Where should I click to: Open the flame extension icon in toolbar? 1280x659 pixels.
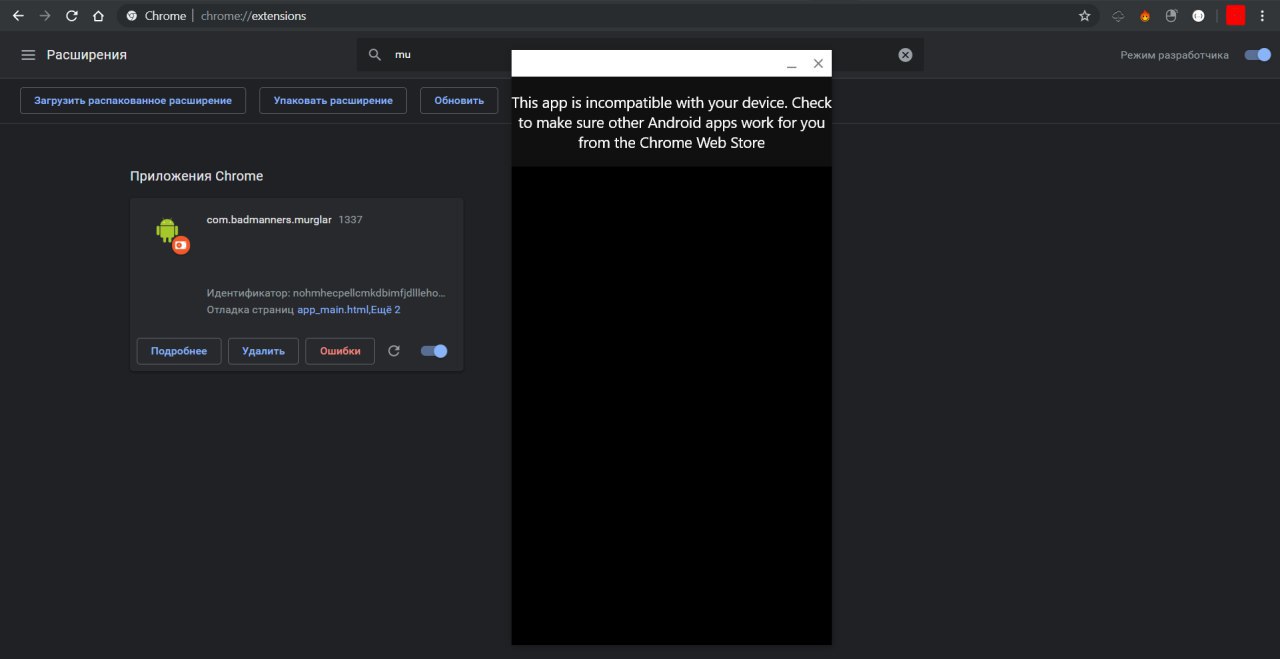(1145, 16)
